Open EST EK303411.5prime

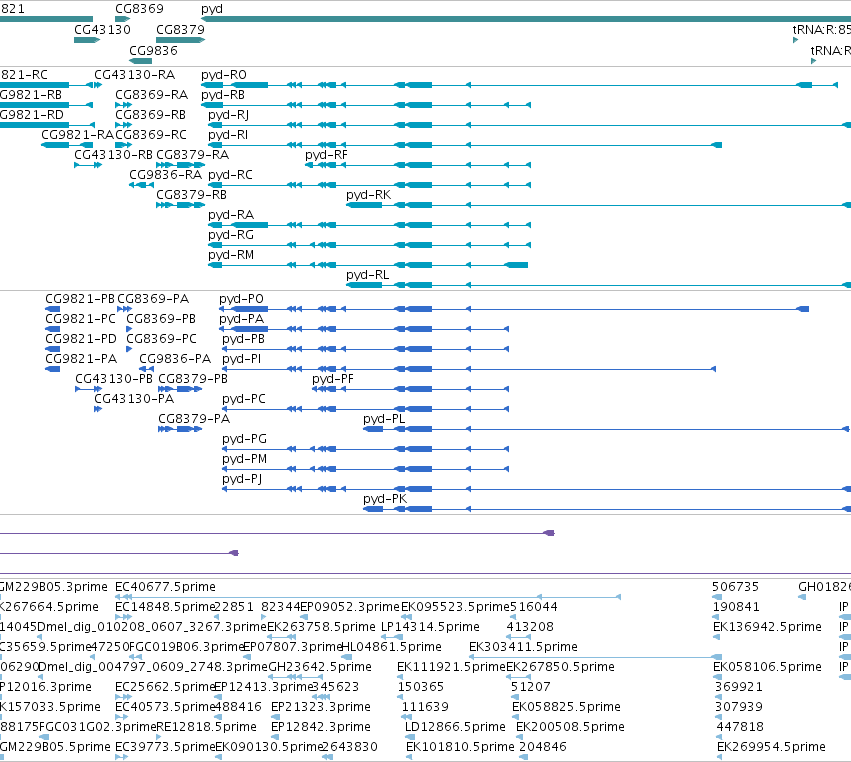(x=523, y=647)
